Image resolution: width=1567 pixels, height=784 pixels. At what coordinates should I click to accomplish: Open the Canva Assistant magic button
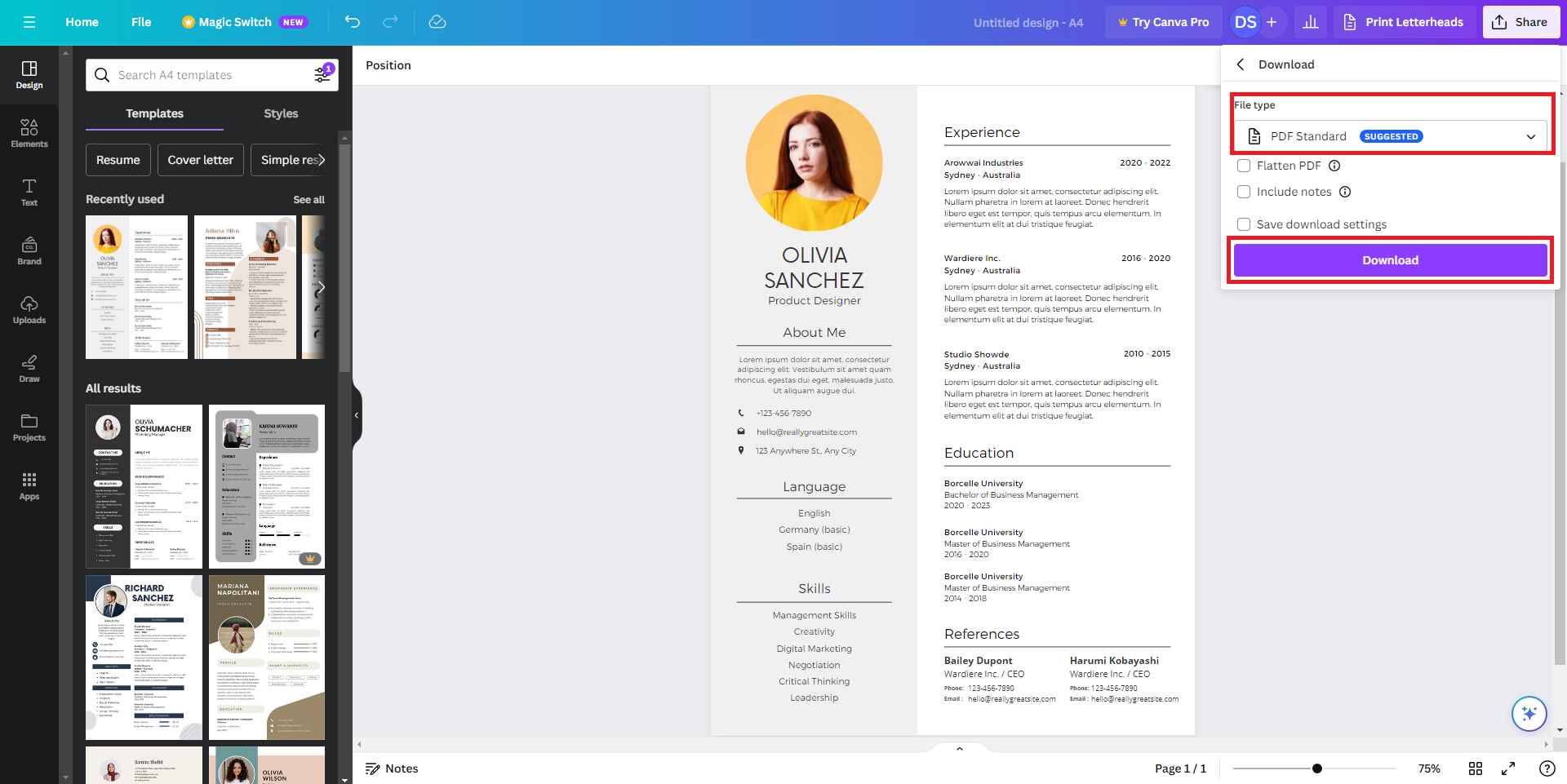(x=1529, y=714)
